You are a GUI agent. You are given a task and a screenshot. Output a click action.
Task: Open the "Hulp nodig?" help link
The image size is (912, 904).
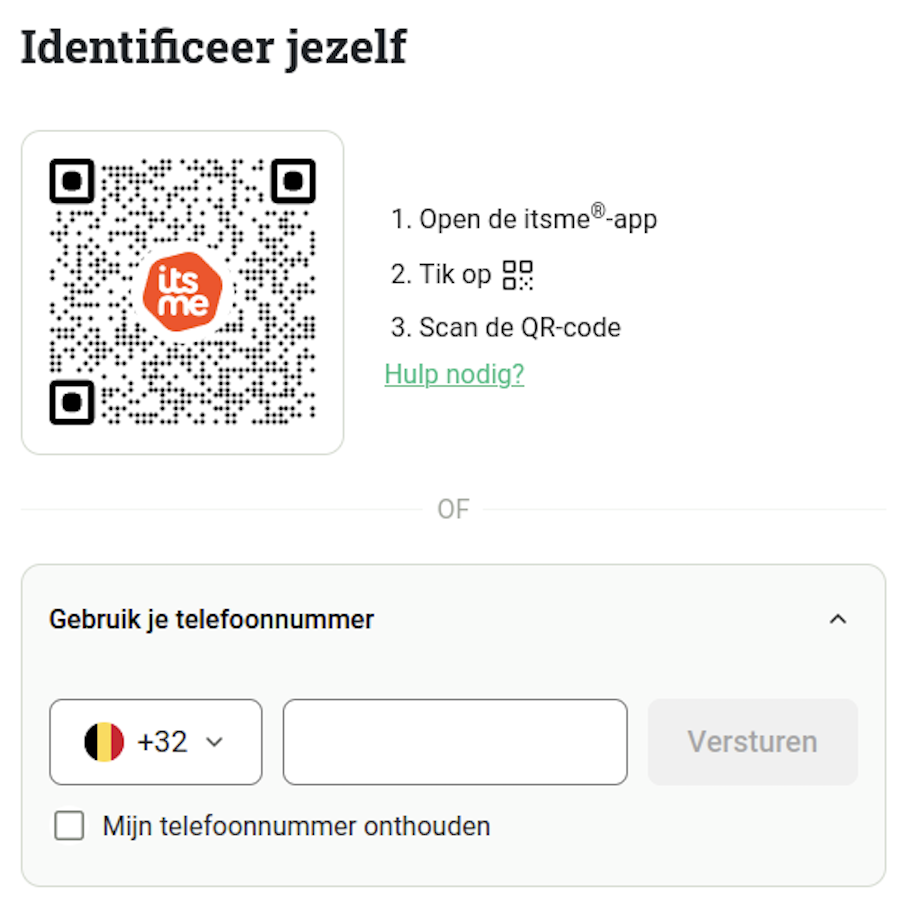[454, 374]
